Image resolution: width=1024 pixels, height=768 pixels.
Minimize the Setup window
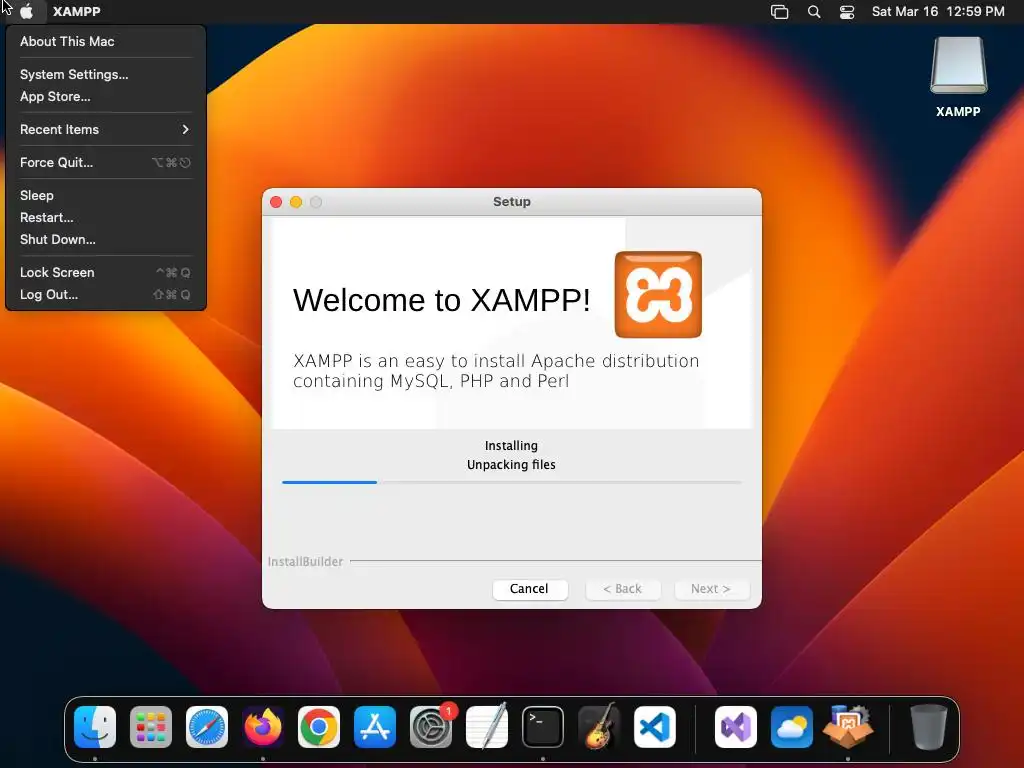(296, 202)
